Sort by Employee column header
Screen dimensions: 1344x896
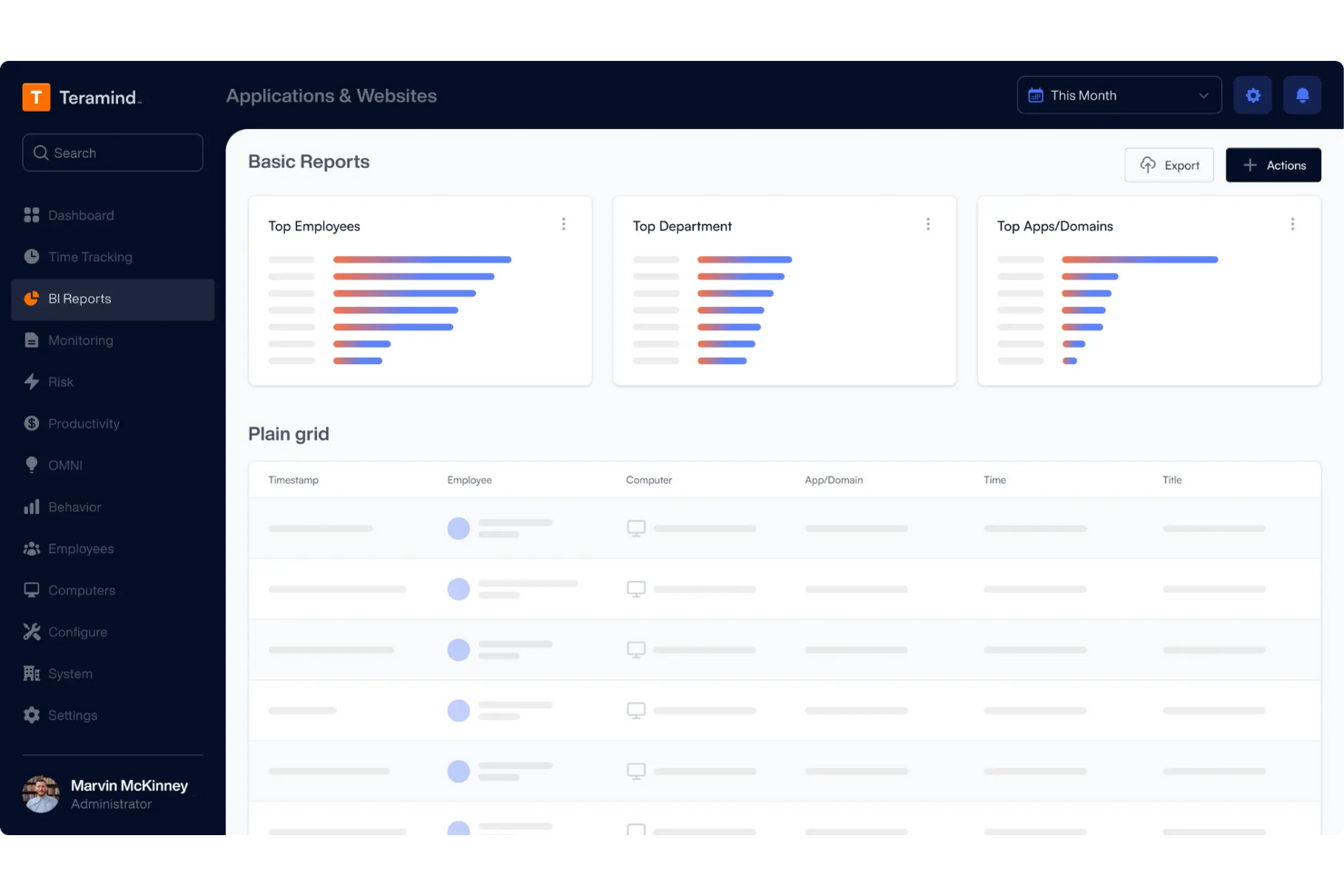pyautogui.click(x=469, y=480)
